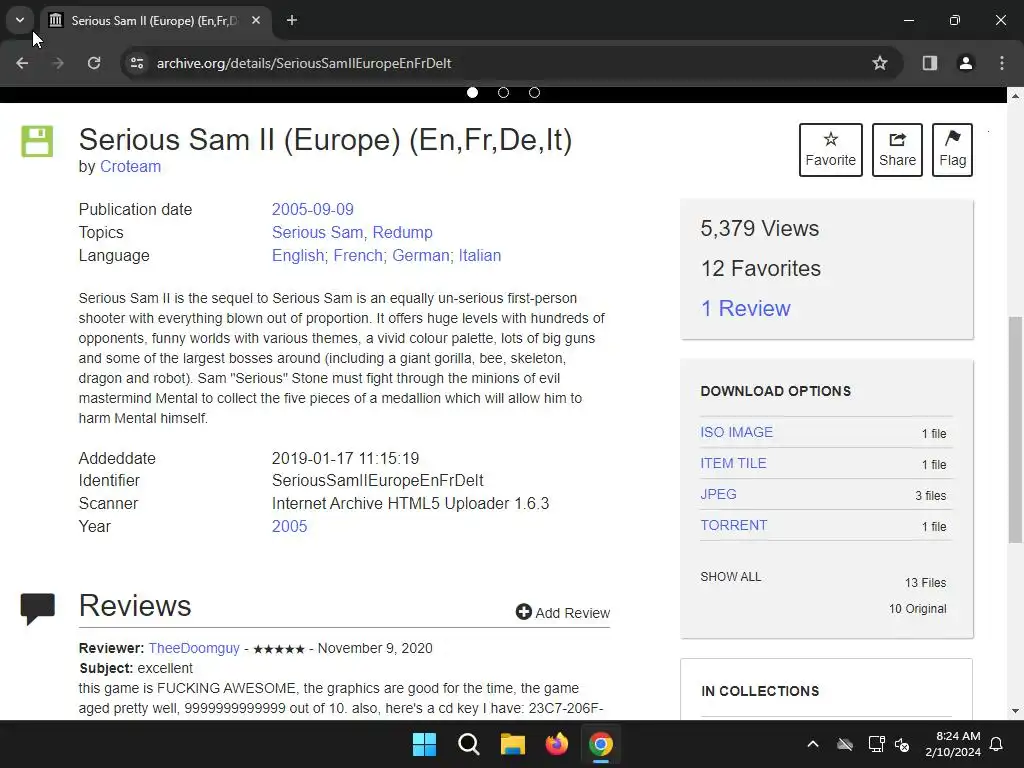
Task: View site information icon in address bar
Action: point(136,63)
